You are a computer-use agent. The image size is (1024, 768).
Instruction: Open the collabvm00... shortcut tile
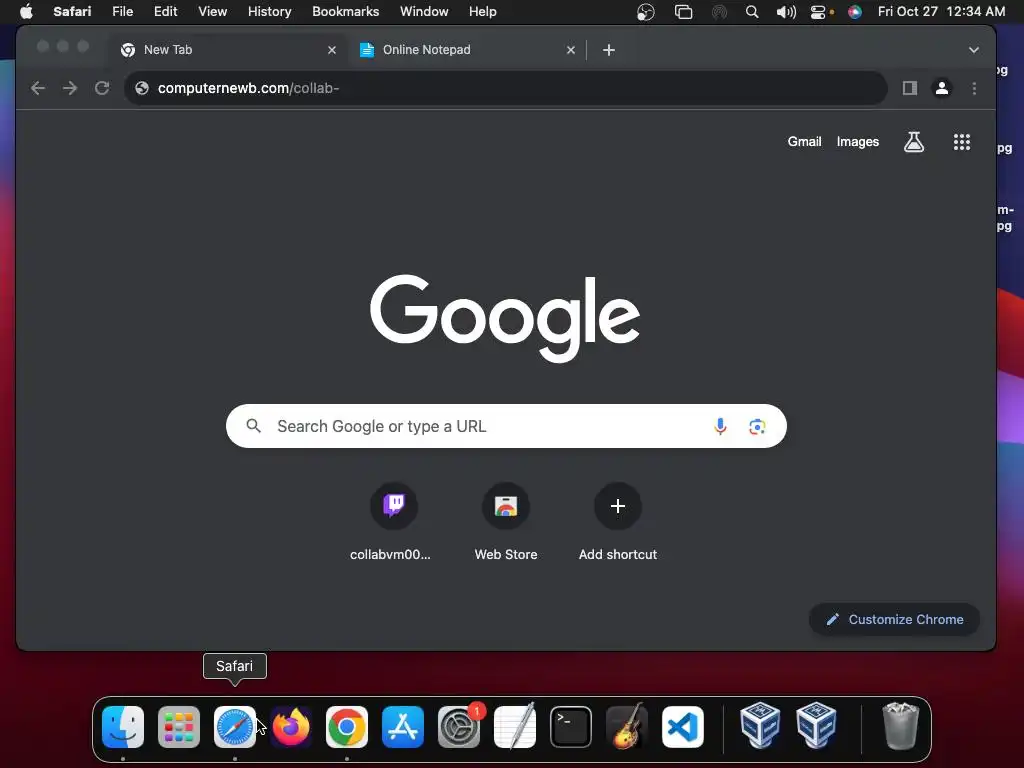(x=391, y=521)
